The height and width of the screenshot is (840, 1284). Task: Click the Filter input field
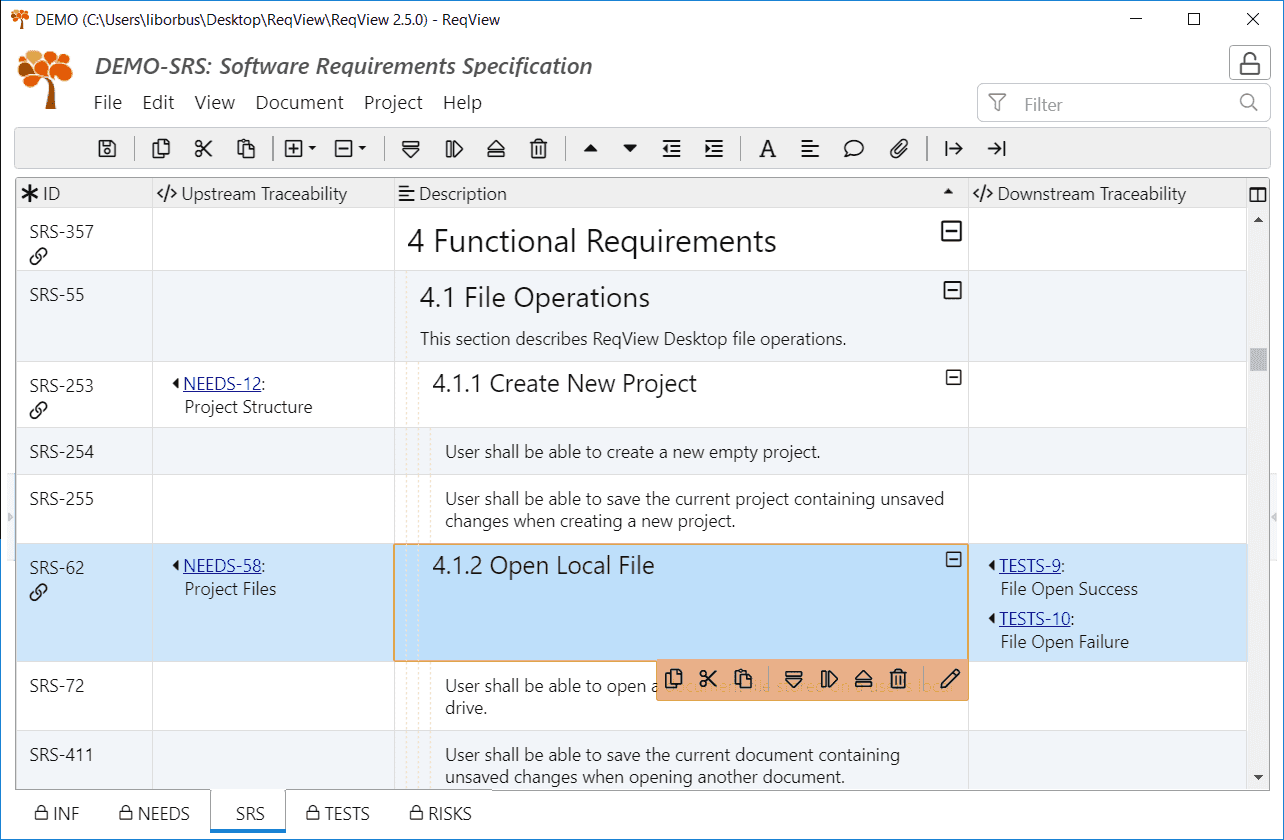pos(1120,104)
